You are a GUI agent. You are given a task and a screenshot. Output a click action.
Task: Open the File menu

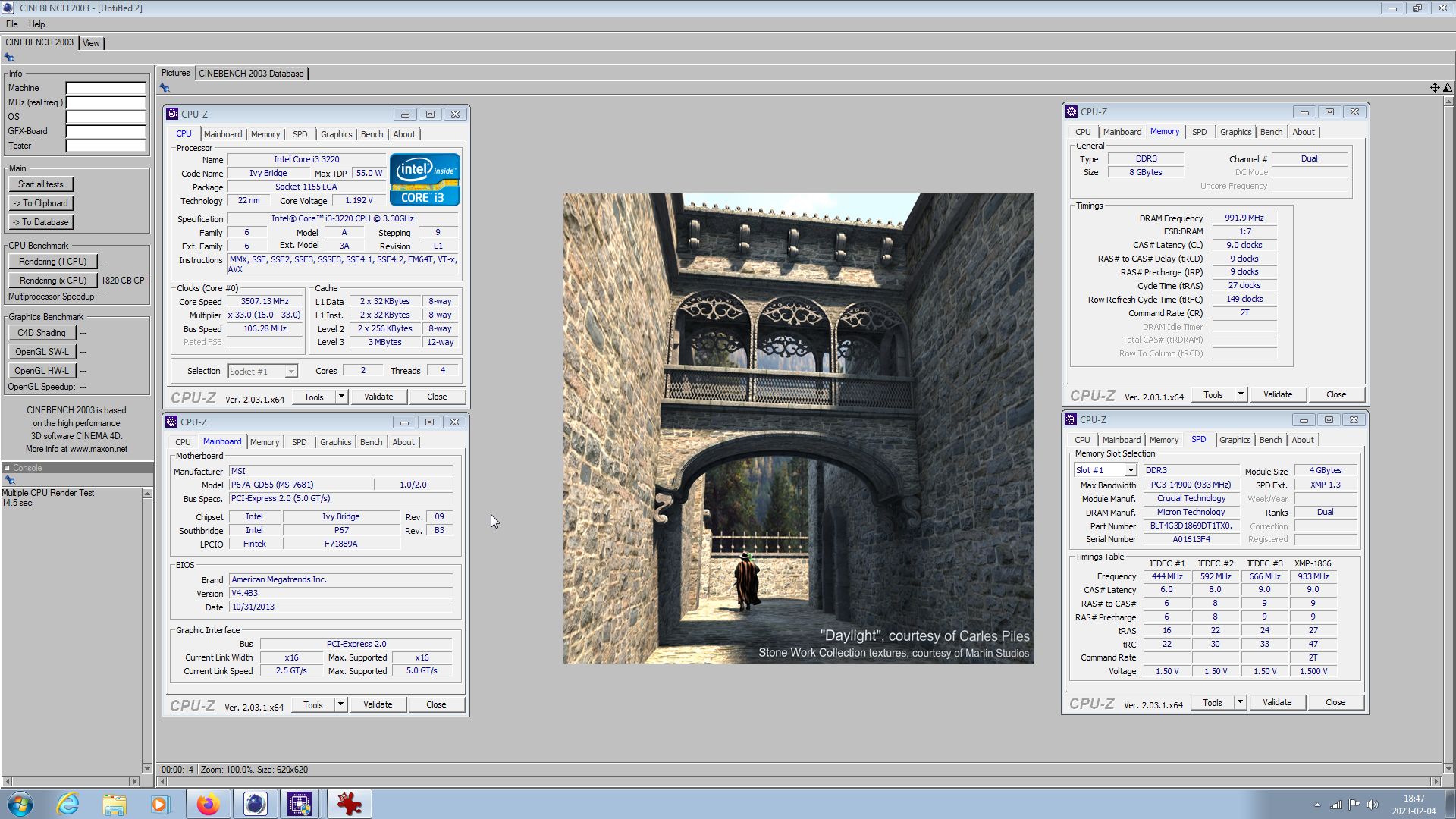click(12, 24)
